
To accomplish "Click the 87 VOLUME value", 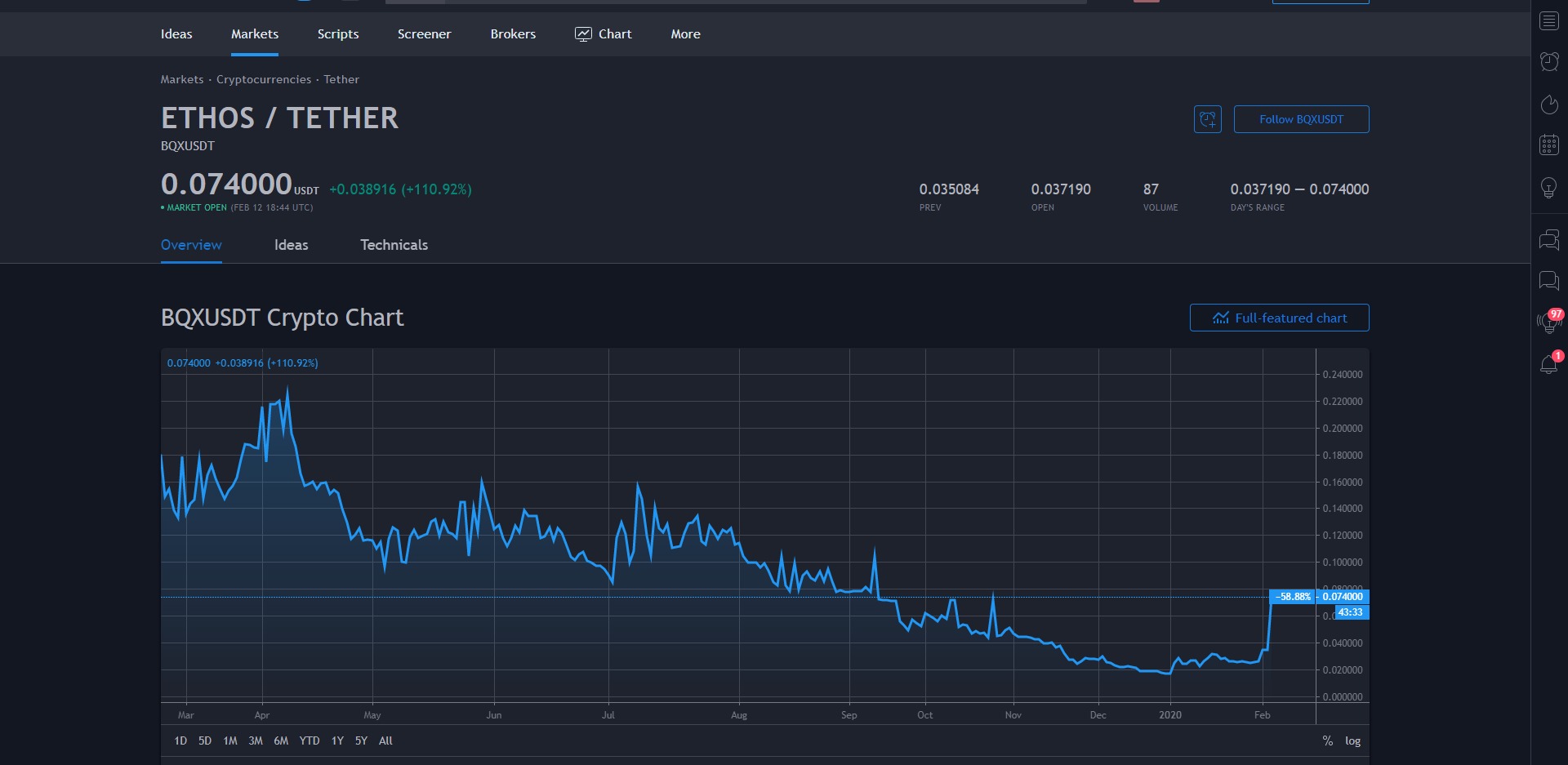I will [1151, 189].
